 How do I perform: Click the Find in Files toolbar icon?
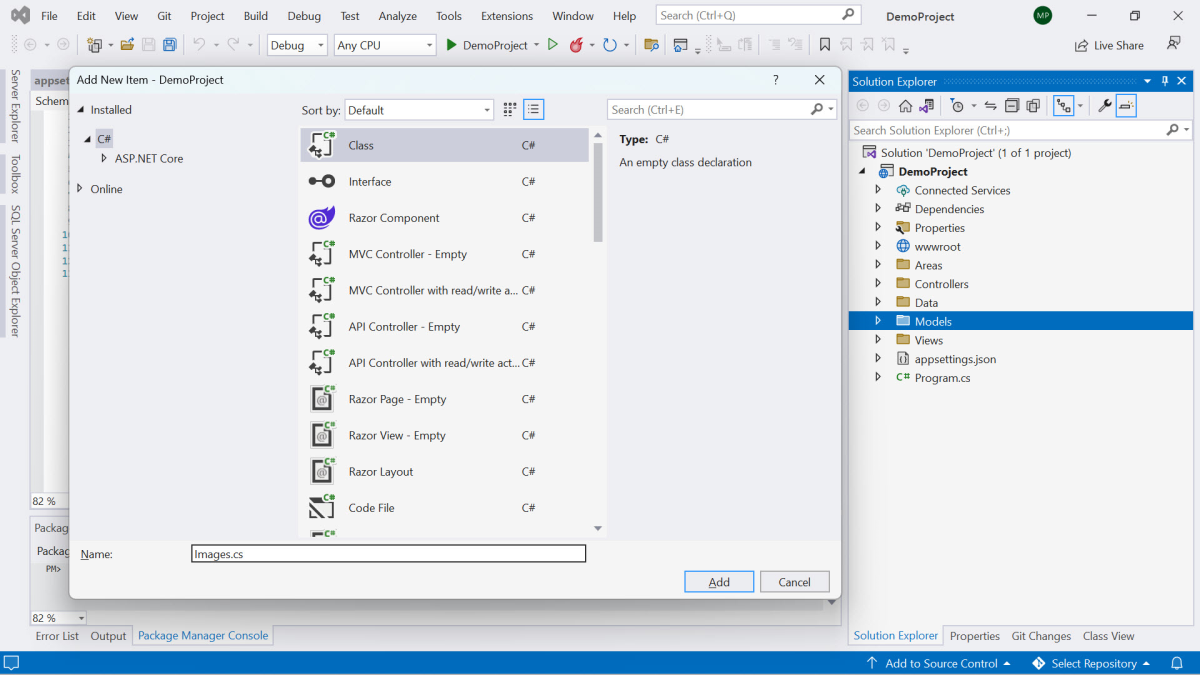tap(651, 45)
